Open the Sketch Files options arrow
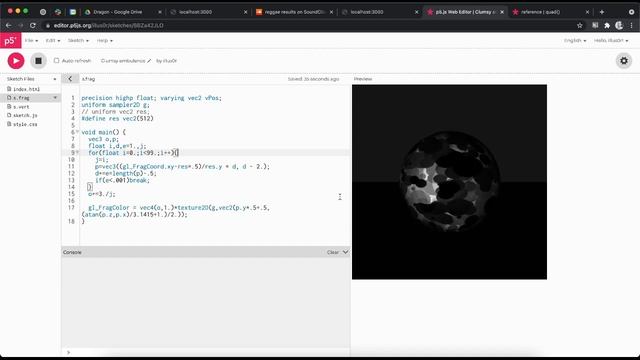 click(55, 79)
